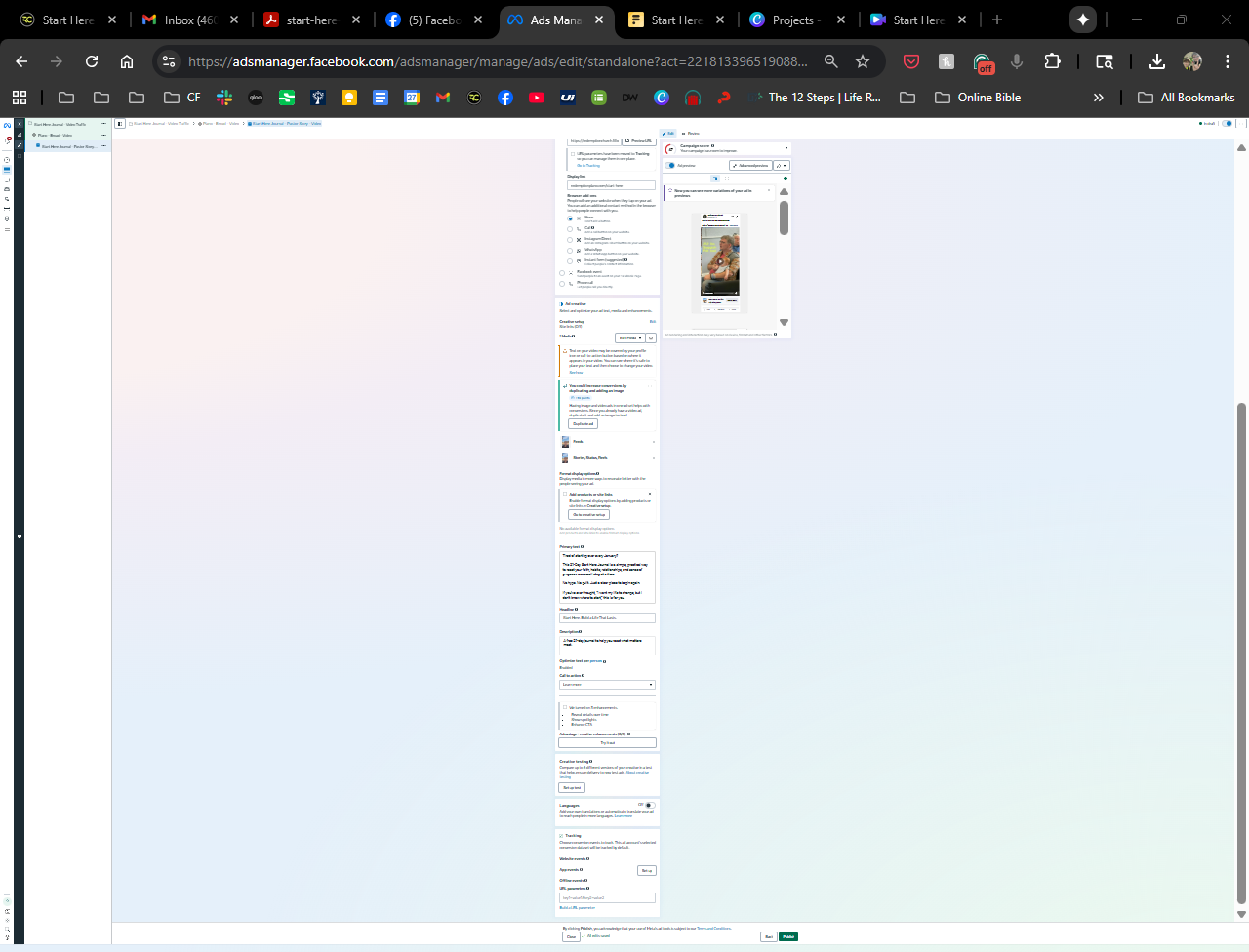Viewport: 1249px width, 952px height.
Task: Click the Duplicate ad button
Action: (583, 424)
